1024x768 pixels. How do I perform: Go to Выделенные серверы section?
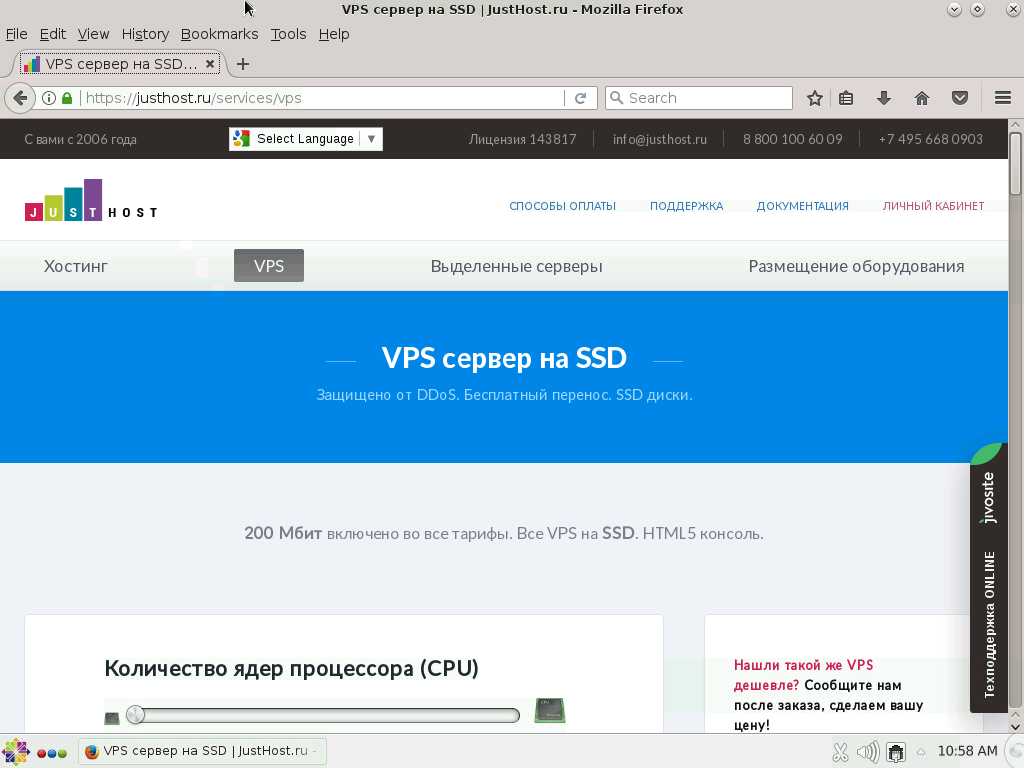[517, 266]
